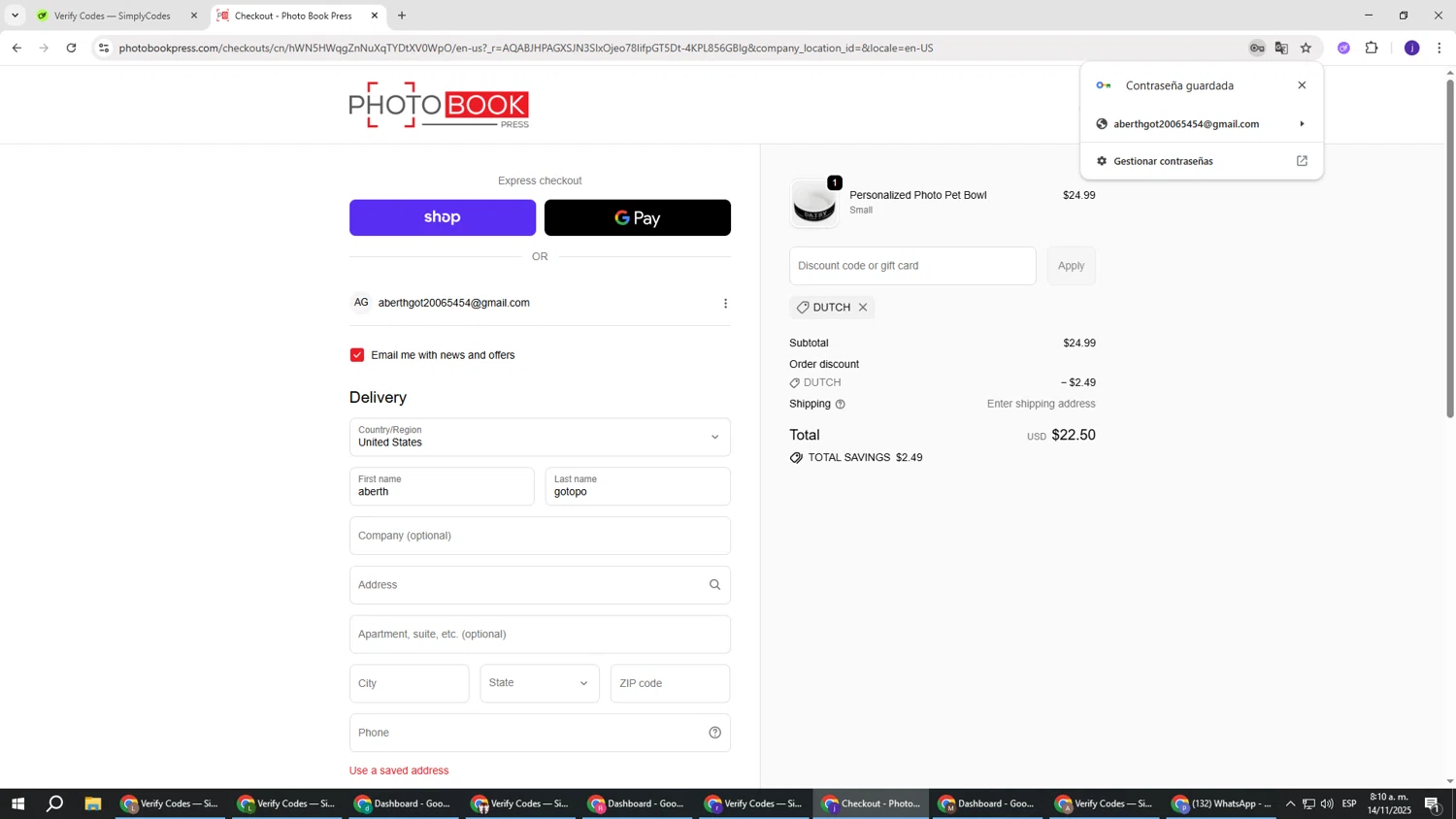Open Chrome three-dot menu
1456x819 pixels.
point(1439,48)
